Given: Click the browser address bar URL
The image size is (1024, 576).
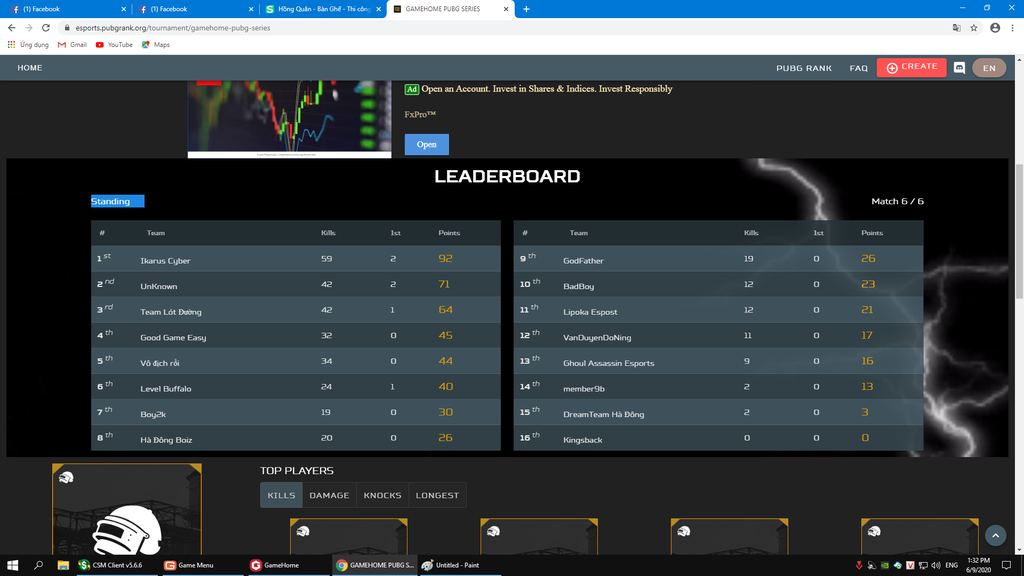Looking at the screenshot, I should (172, 27).
